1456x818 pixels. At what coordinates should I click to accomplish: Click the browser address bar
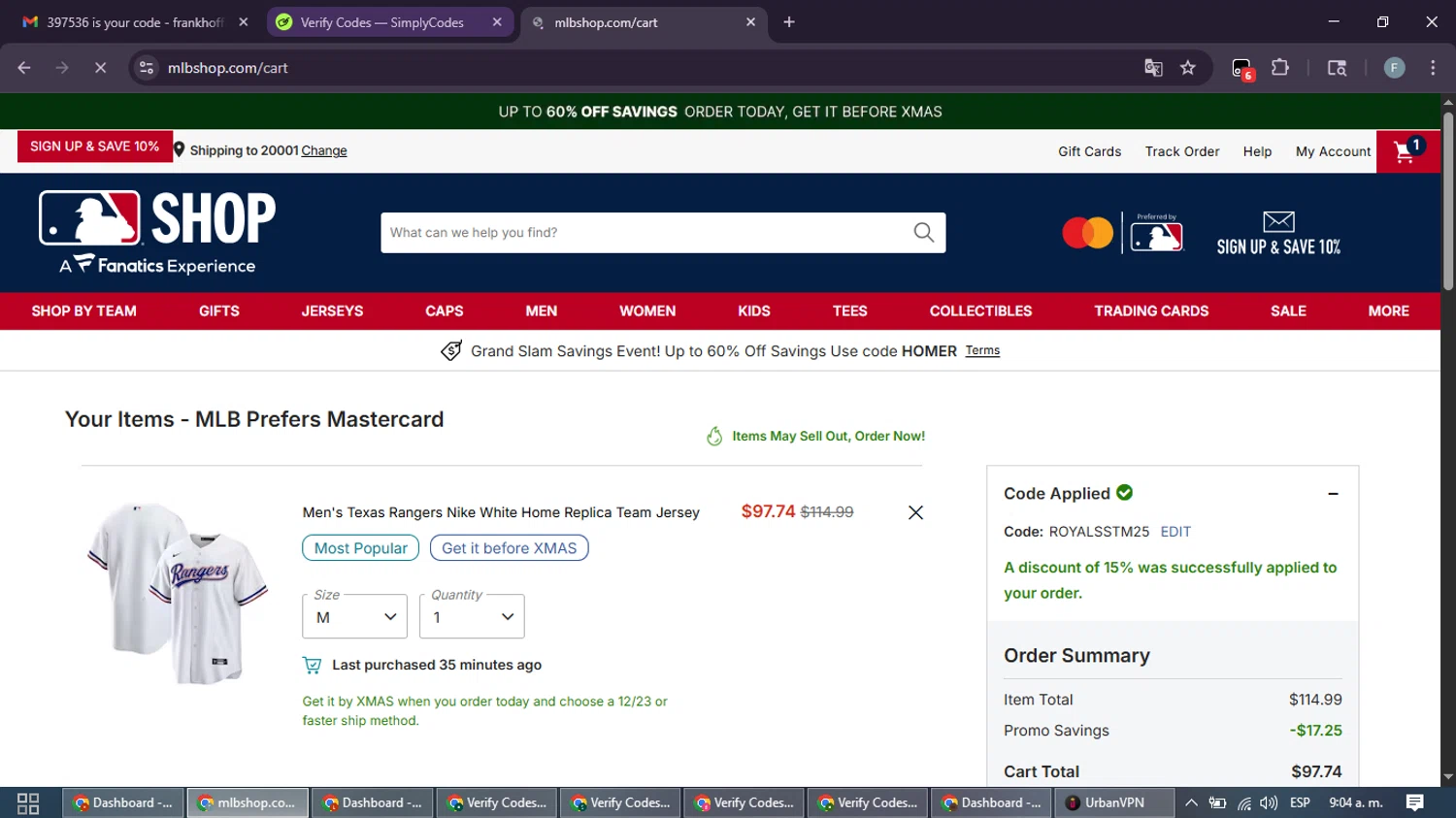pos(641,68)
